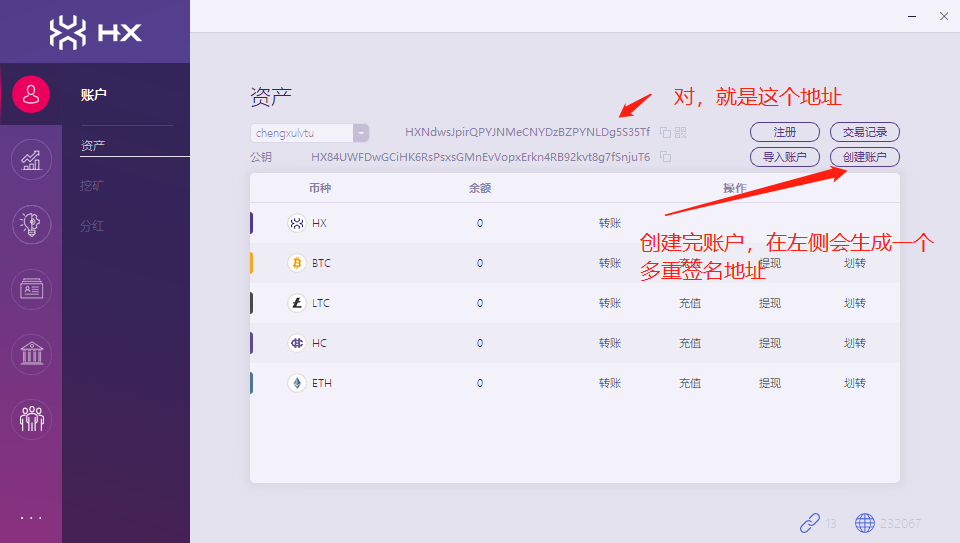Click 划转 in the LTC row
960x543 pixels.
[855, 303]
